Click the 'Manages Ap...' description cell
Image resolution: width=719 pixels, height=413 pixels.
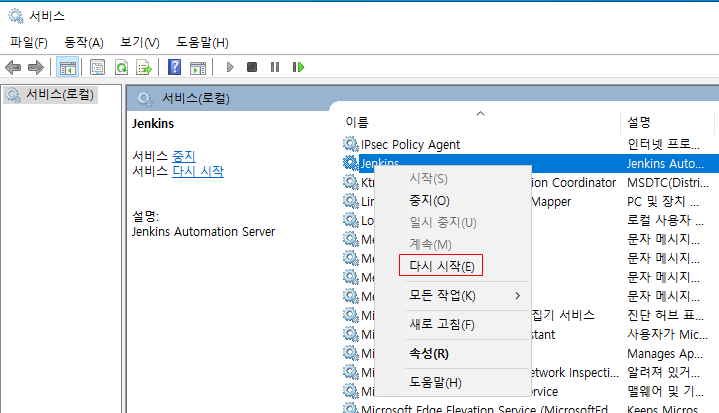coord(664,353)
